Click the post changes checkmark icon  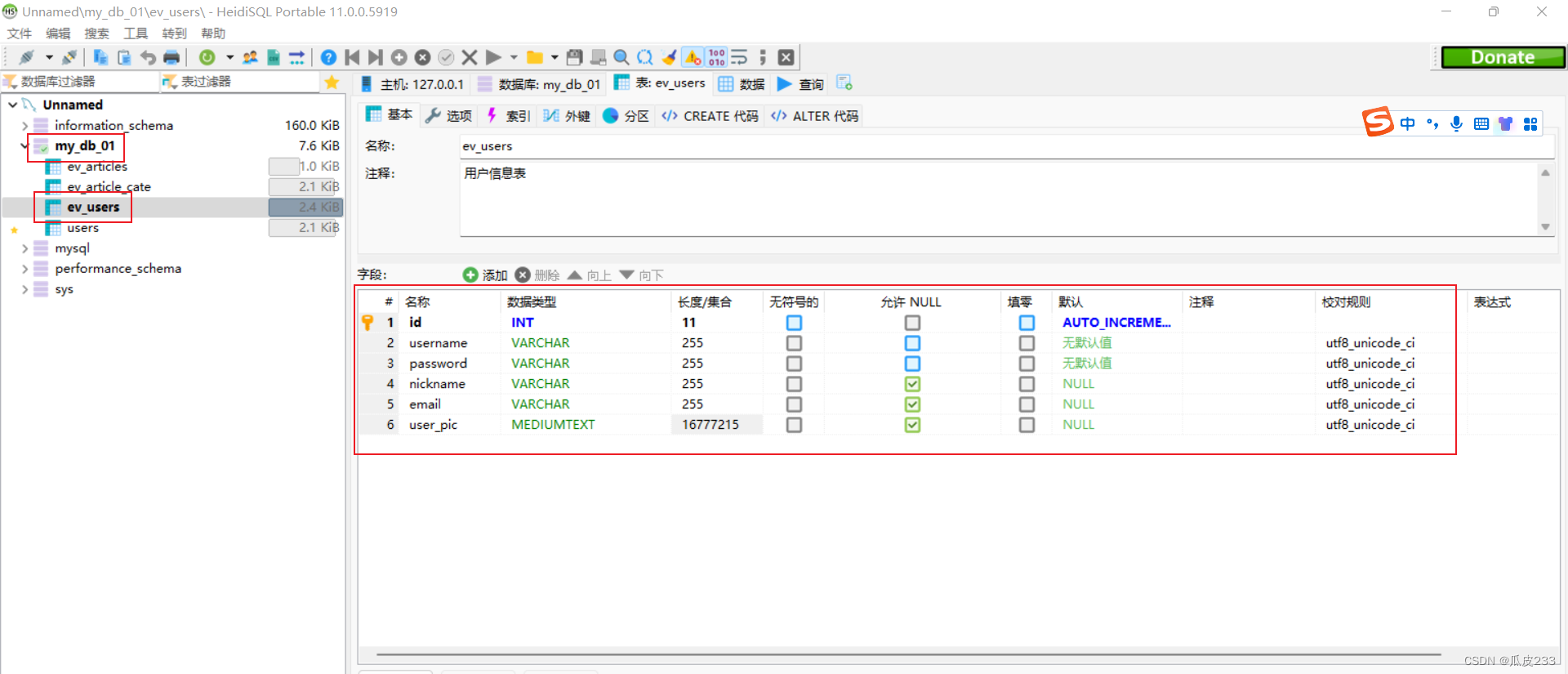(446, 57)
